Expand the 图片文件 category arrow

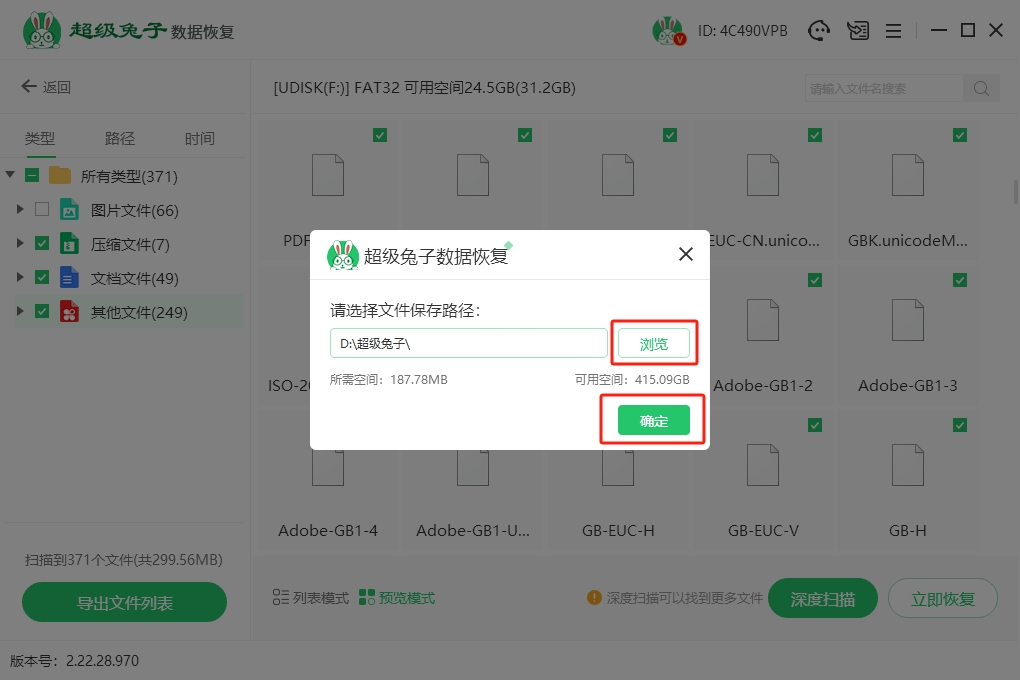(x=20, y=210)
